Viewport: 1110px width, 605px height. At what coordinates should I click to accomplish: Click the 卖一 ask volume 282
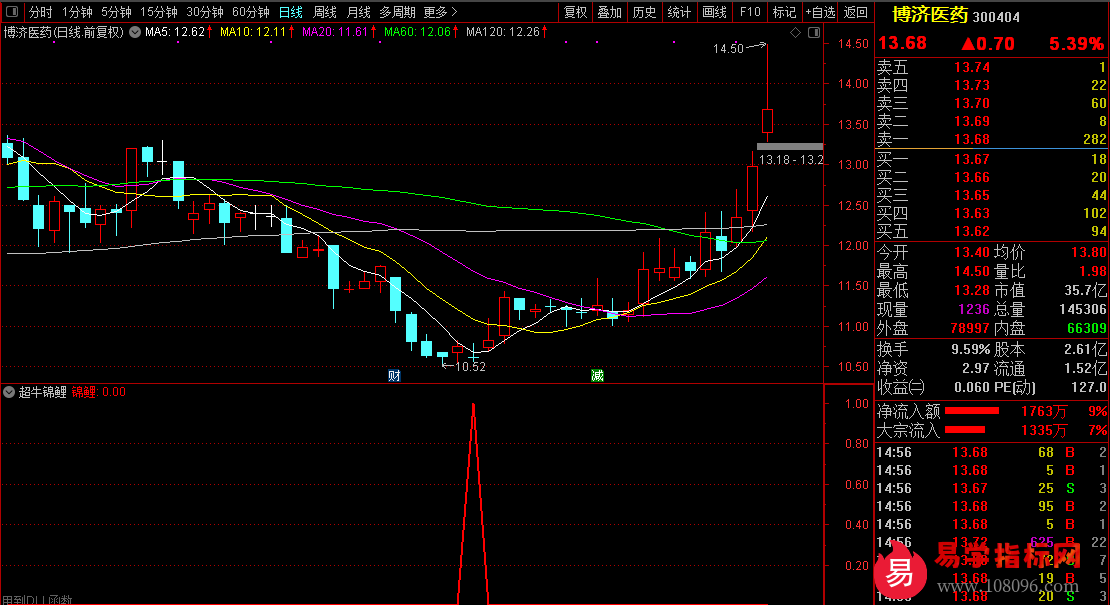pyautogui.click(x=1094, y=139)
